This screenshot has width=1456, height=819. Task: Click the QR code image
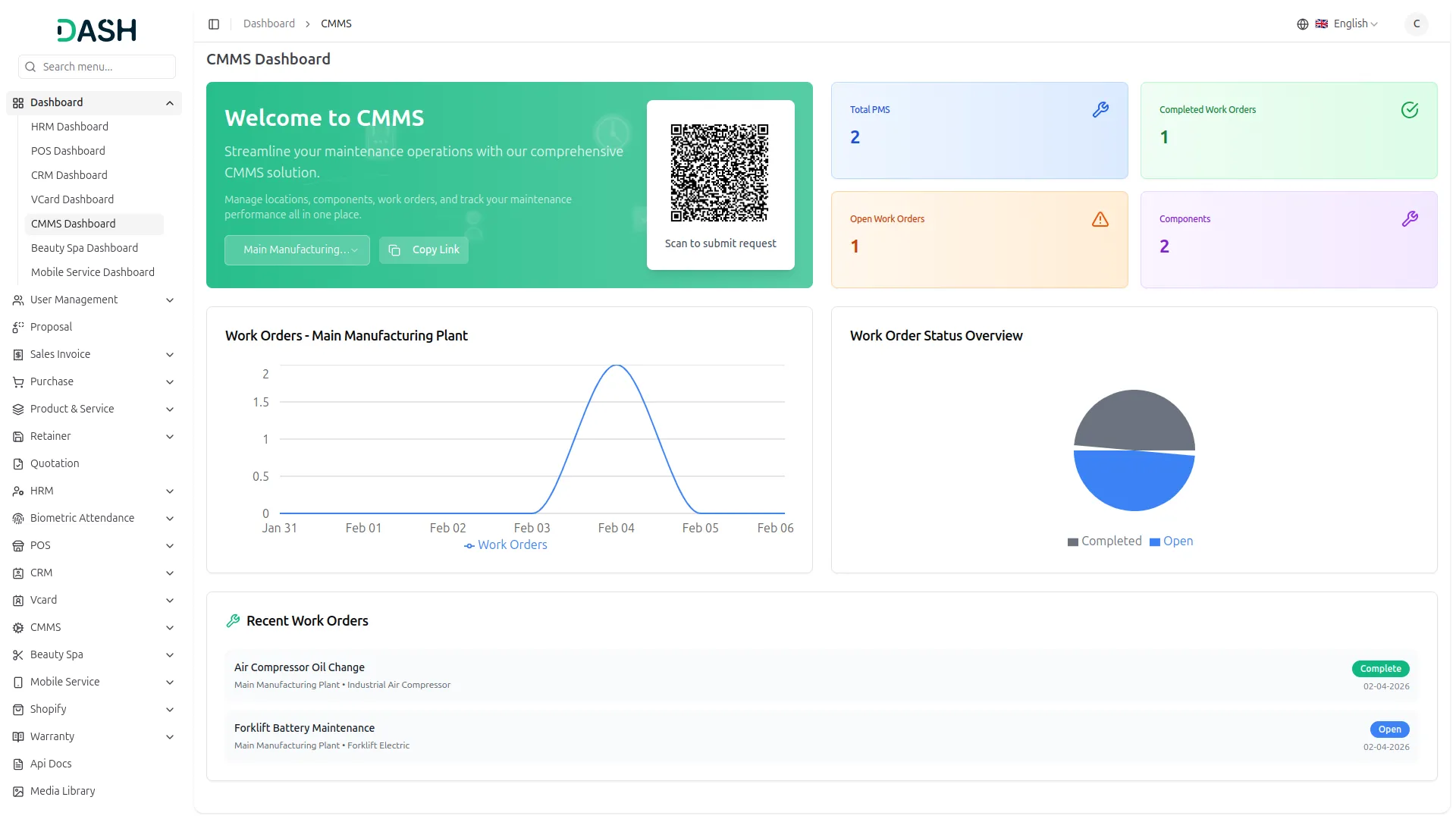coord(720,173)
